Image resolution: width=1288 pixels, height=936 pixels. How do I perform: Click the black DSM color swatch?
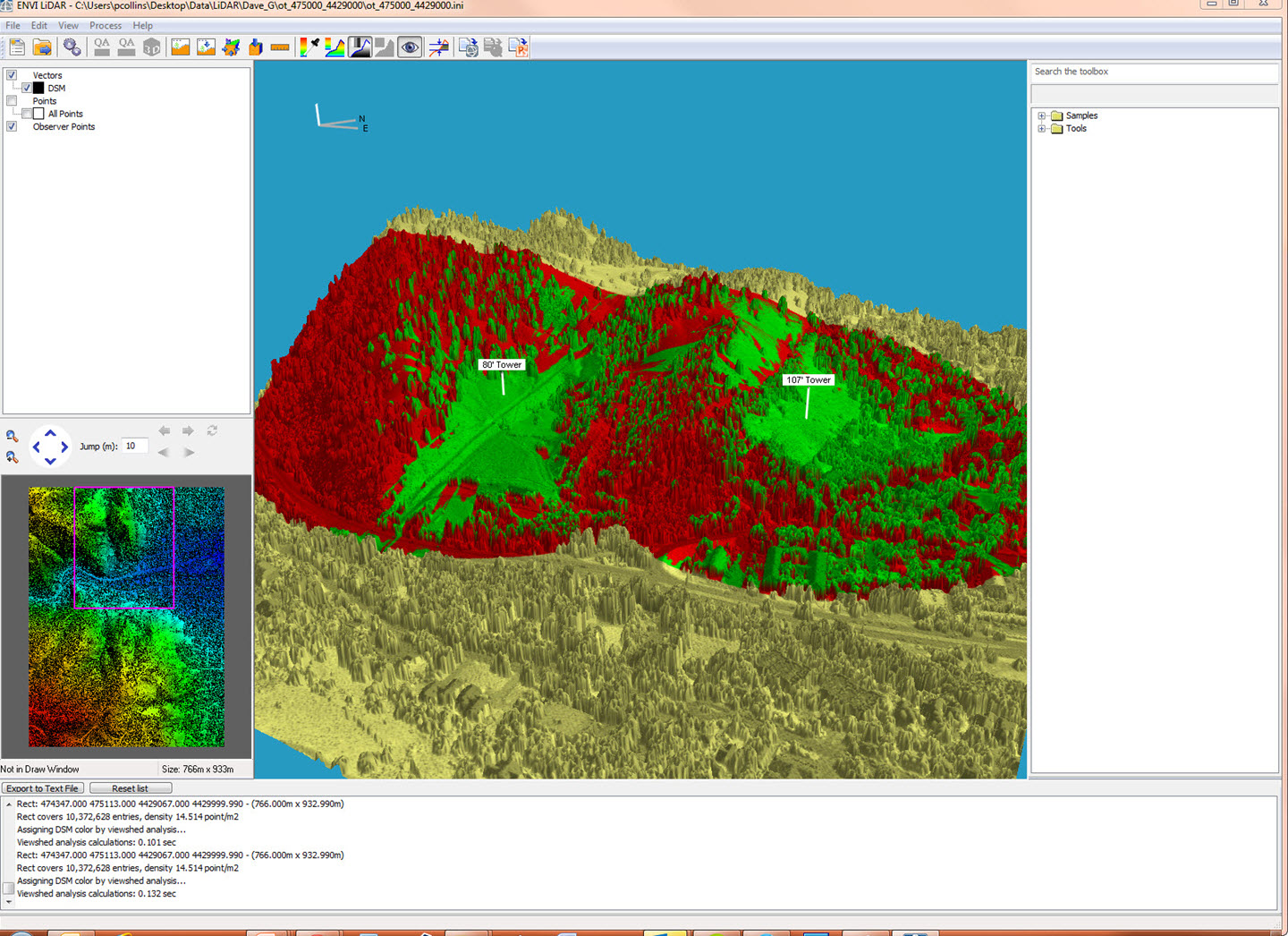coord(38,89)
